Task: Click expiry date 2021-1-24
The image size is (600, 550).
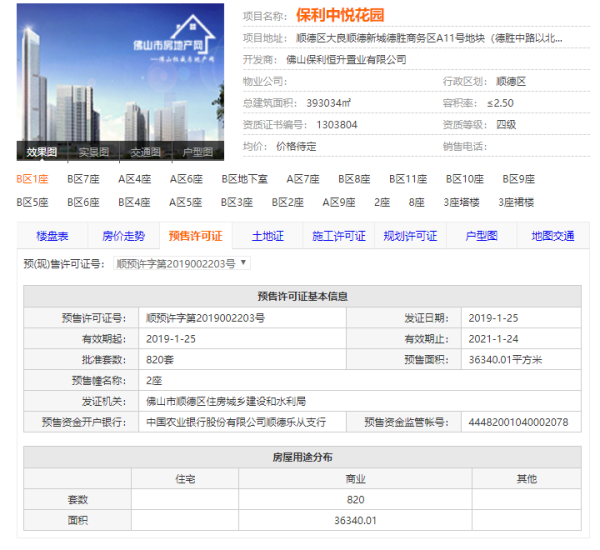Action: point(493,339)
